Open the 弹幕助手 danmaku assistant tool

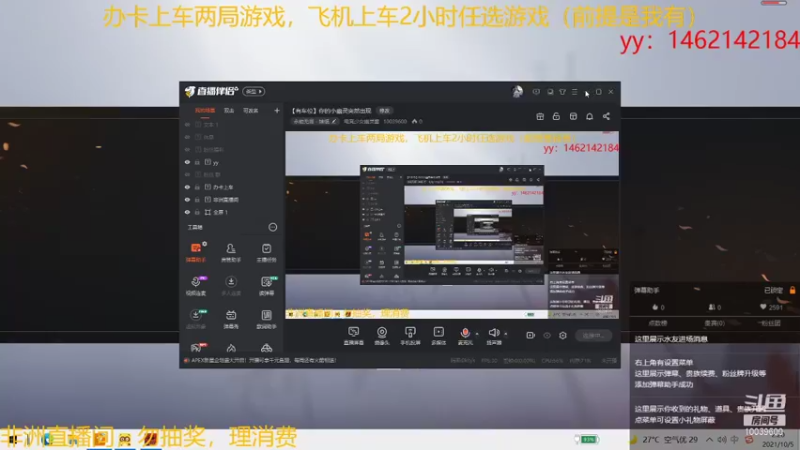point(196,252)
